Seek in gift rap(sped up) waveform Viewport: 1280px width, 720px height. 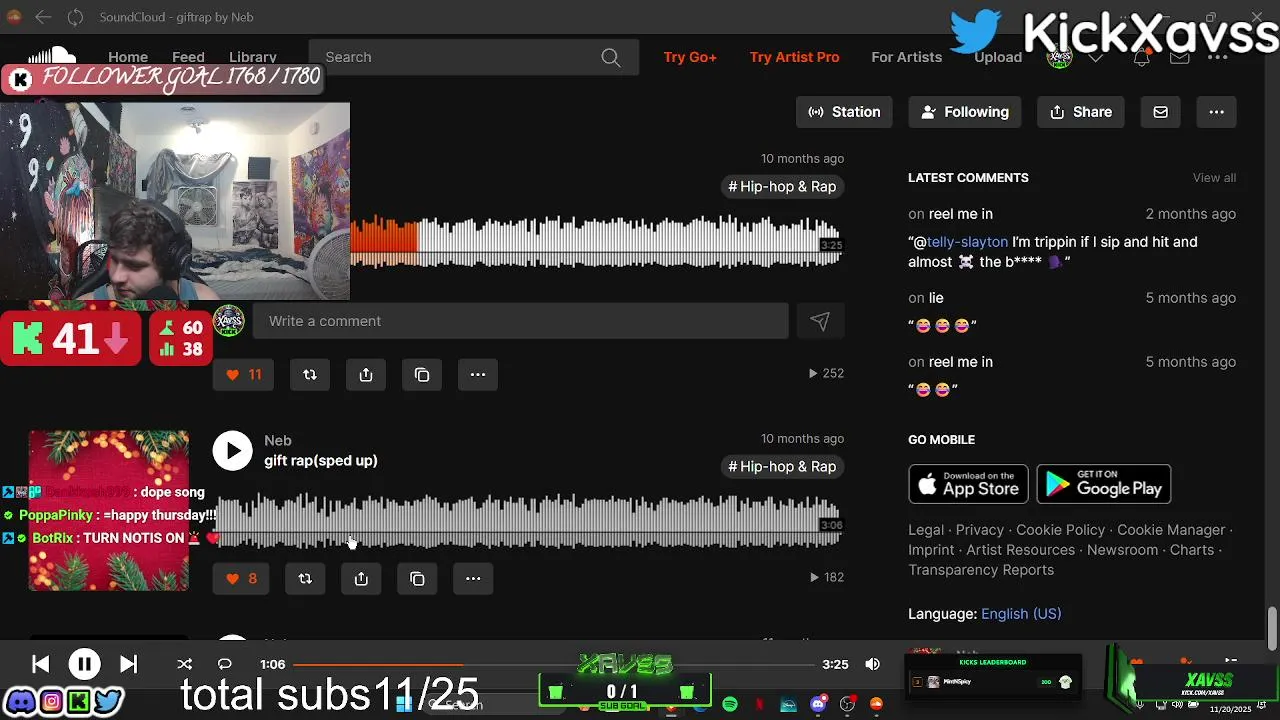point(529,521)
